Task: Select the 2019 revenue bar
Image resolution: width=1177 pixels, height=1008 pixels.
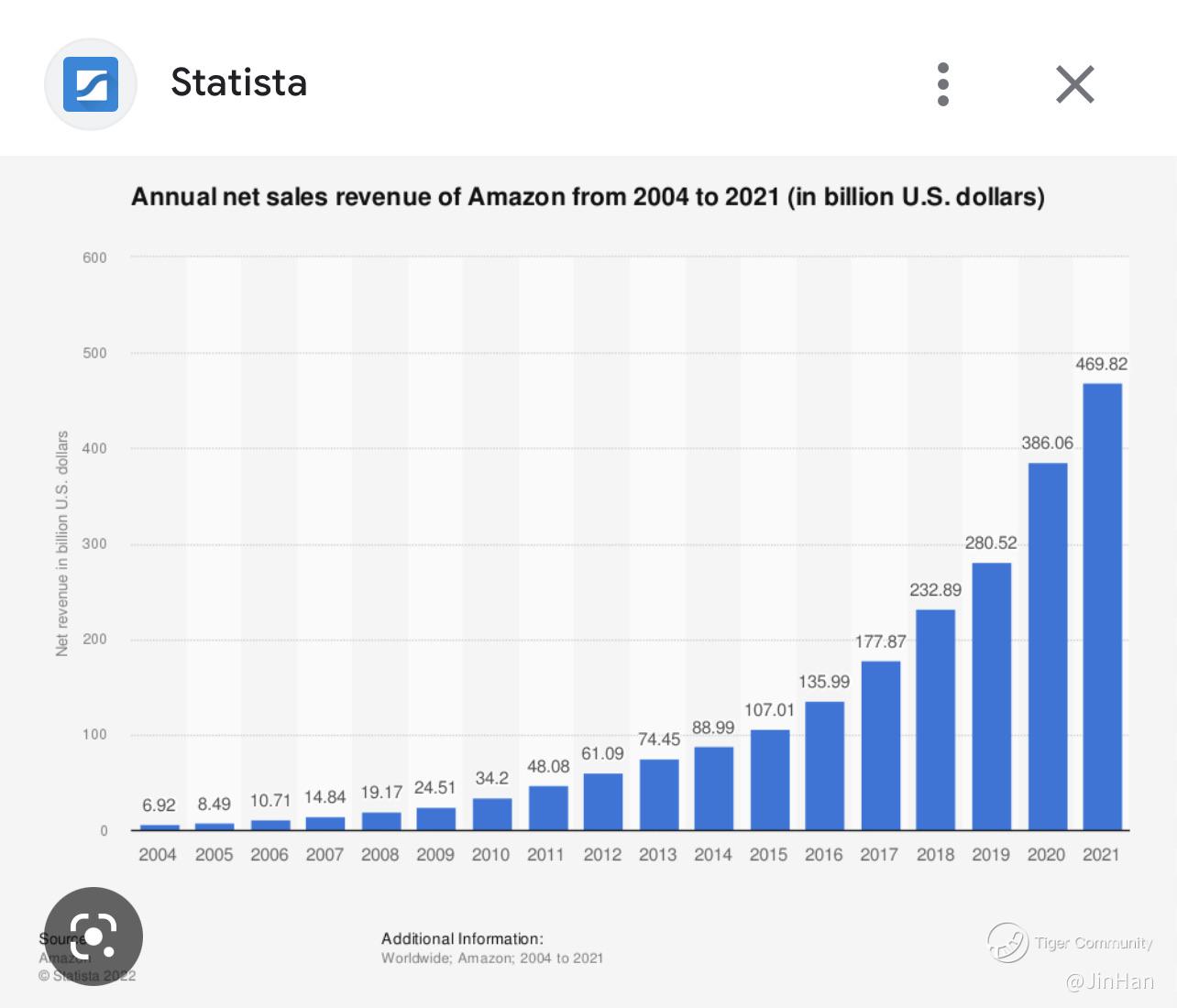Action: coord(991,696)
